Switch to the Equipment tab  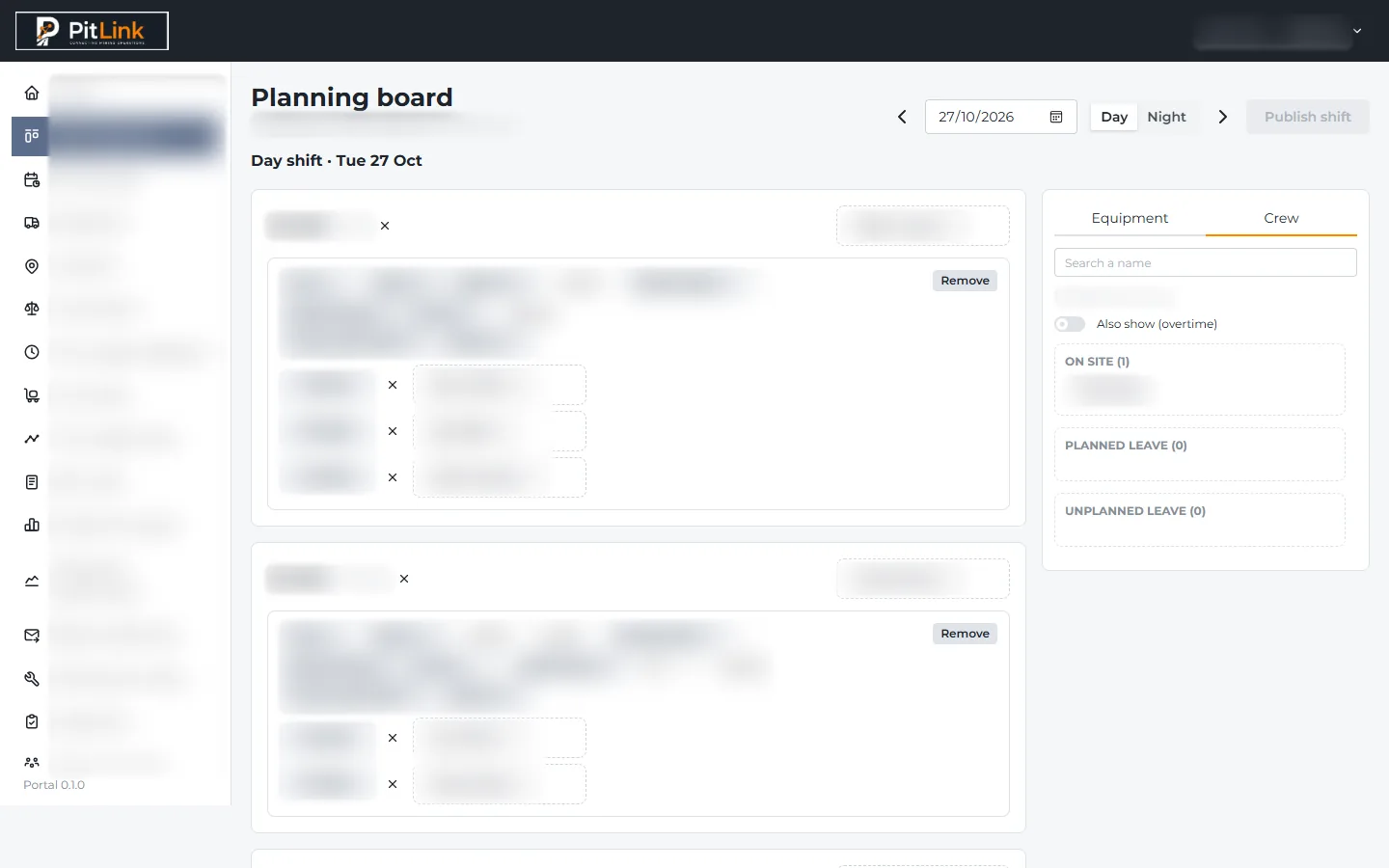click(x=1130, y=218)
